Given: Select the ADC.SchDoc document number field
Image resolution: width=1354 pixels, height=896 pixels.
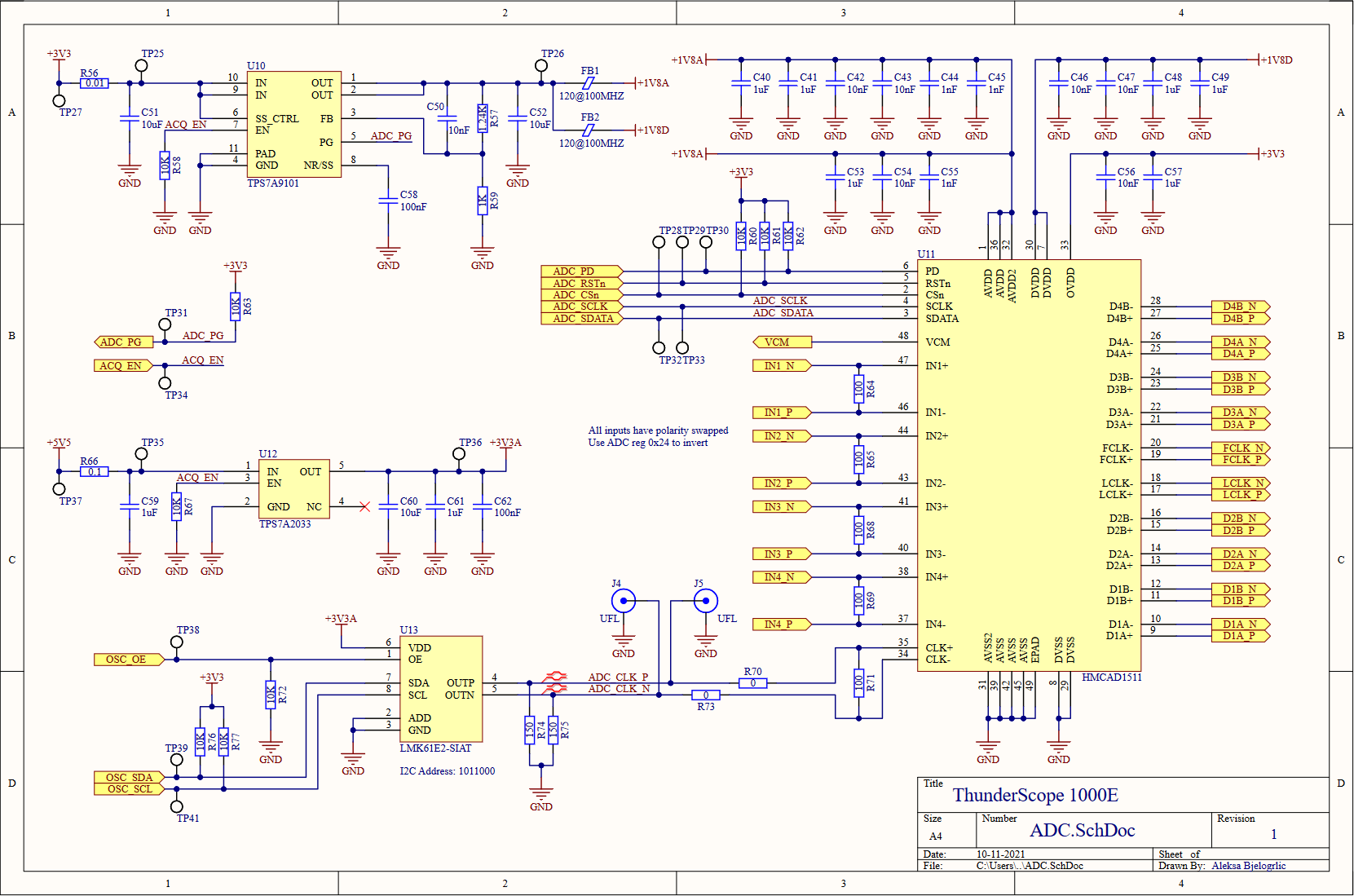Looking at the screenshot, I should coord(1082,830).
